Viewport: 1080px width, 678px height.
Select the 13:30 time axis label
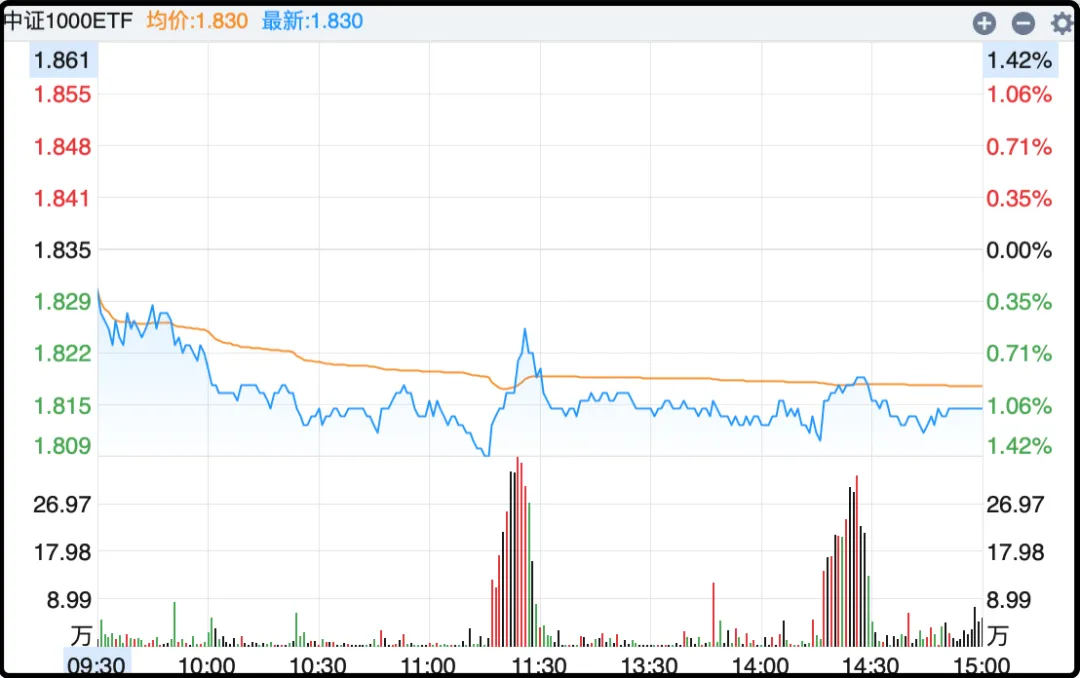click(650, 665)
